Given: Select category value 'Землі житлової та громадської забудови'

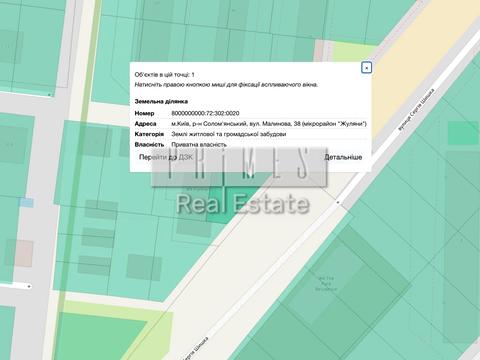Looking at the screenshot, I should pyautogui.click(x=229, y=134).
